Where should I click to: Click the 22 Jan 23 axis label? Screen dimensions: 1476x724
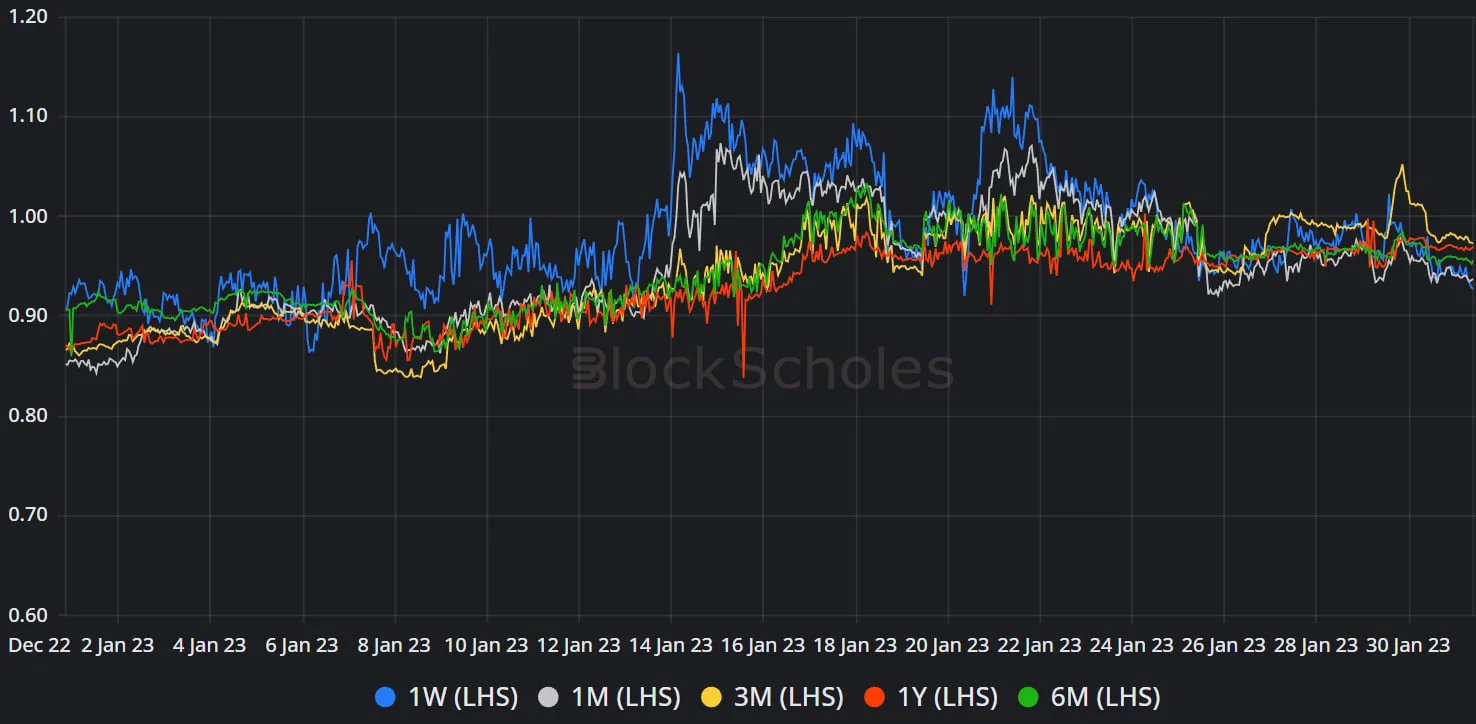coord(1039,645)
